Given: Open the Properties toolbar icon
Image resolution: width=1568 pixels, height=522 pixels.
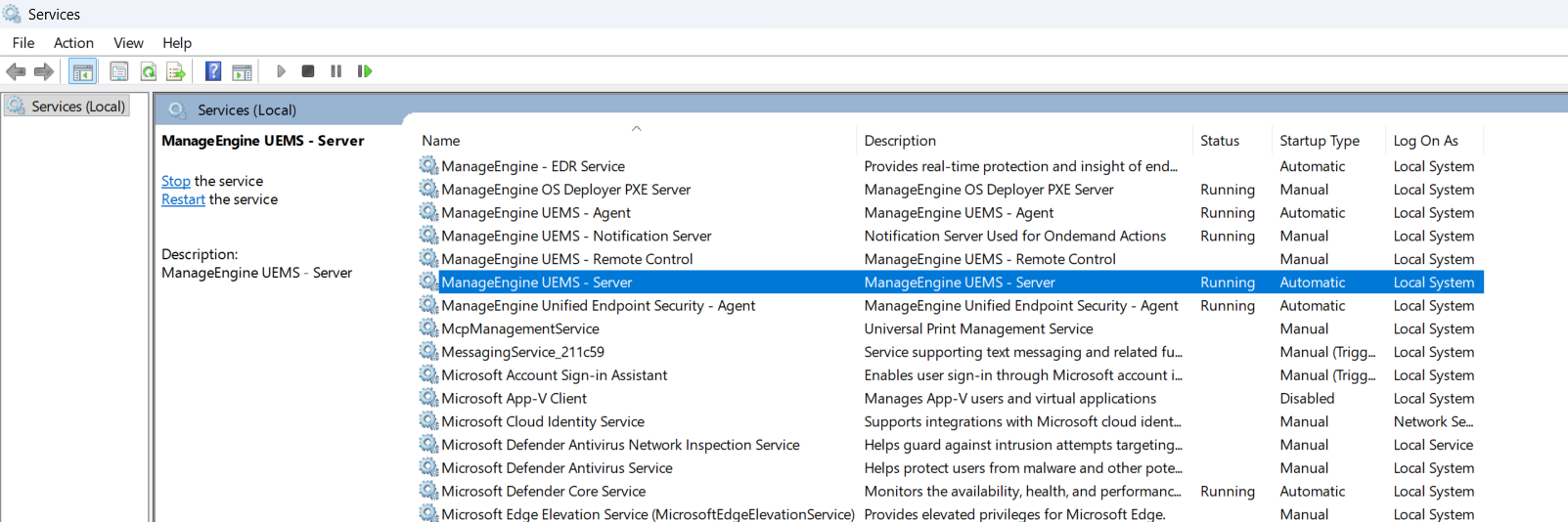Looking at the screenshot, I should (119, 71).
